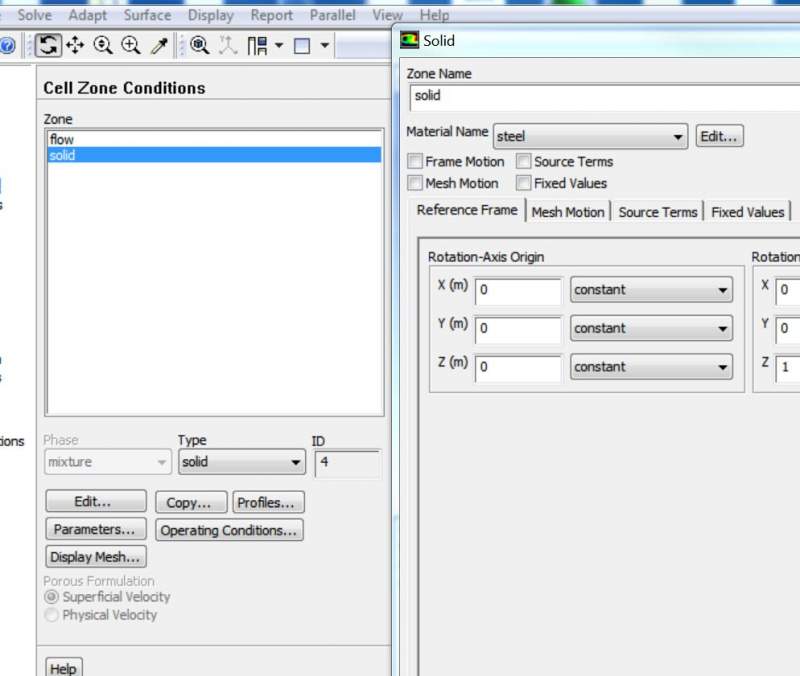Enable the Source Terms checkbox

[523, 162]
